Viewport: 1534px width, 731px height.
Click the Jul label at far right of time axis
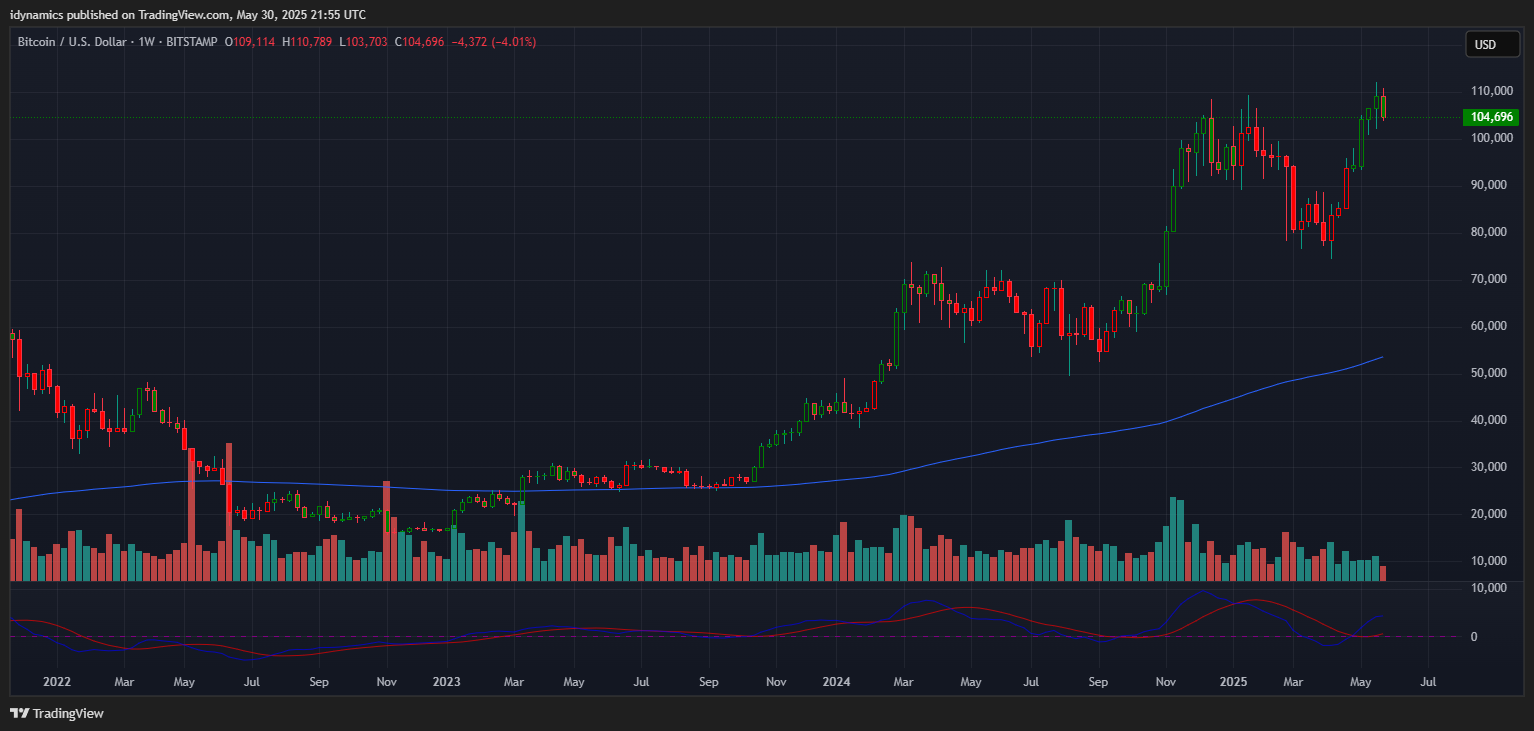coord(1428,682)
